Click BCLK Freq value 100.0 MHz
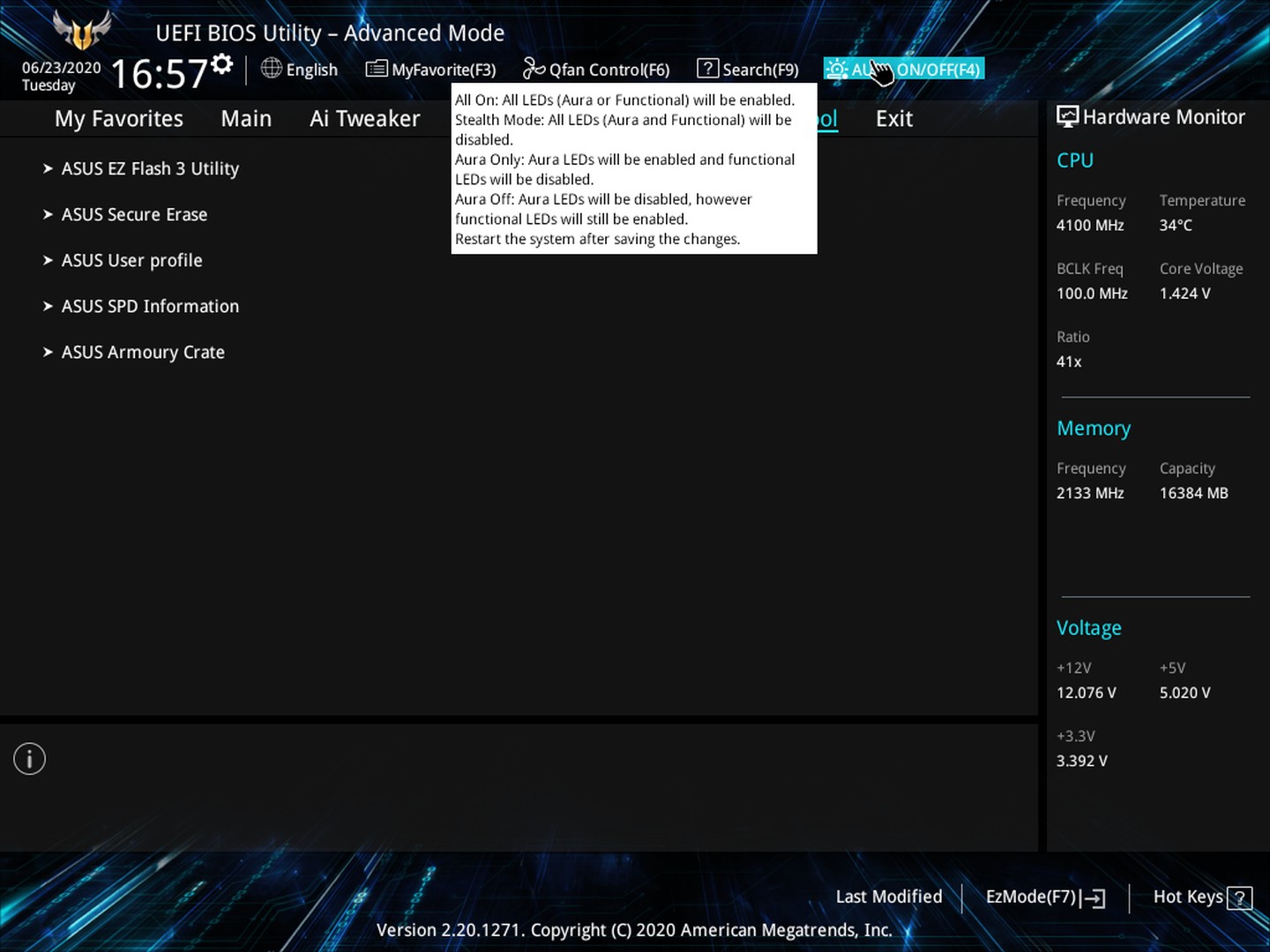 [x=1092, y=294]
